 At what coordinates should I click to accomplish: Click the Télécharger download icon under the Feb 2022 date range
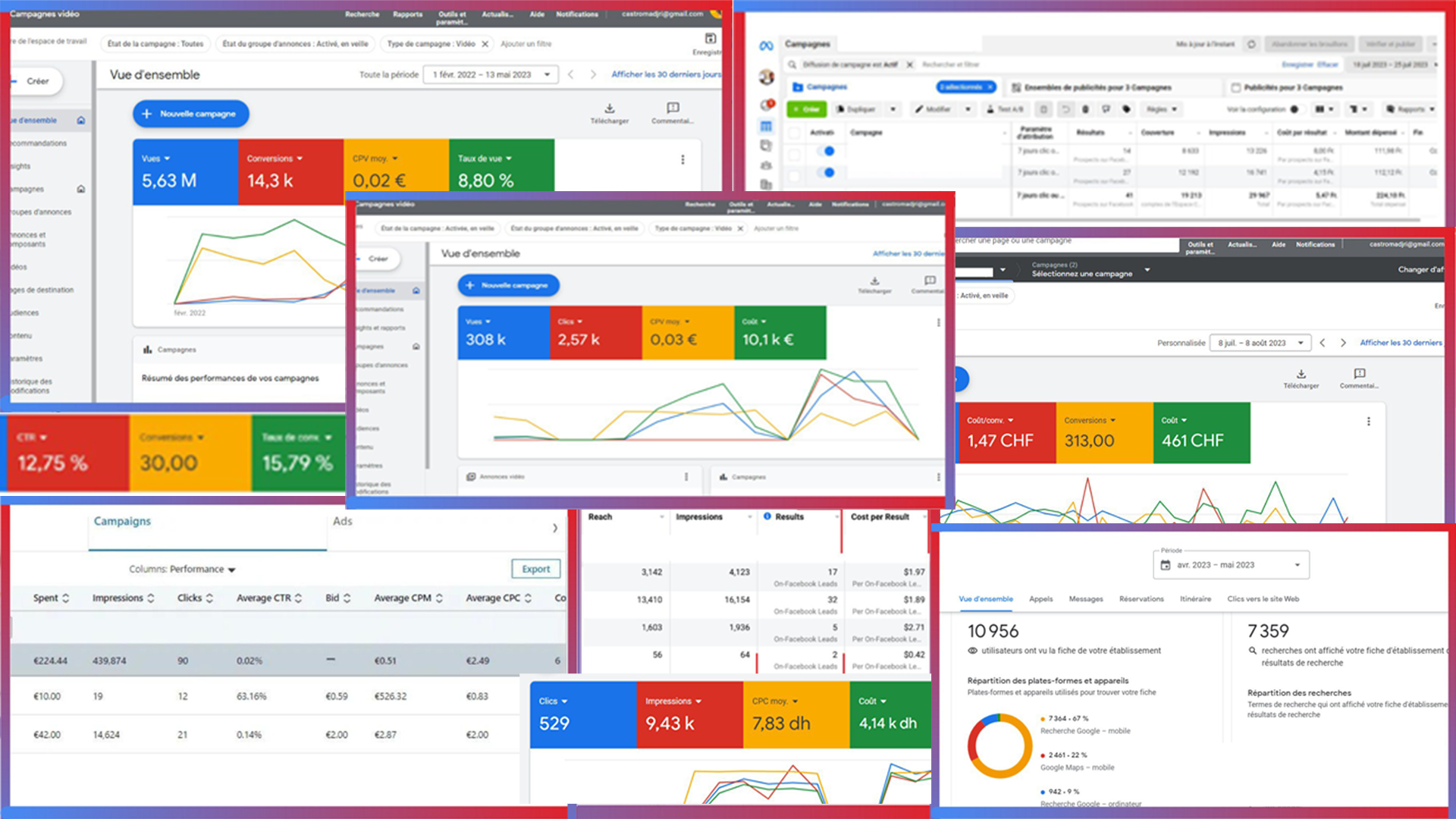click(x=610, y=108)
